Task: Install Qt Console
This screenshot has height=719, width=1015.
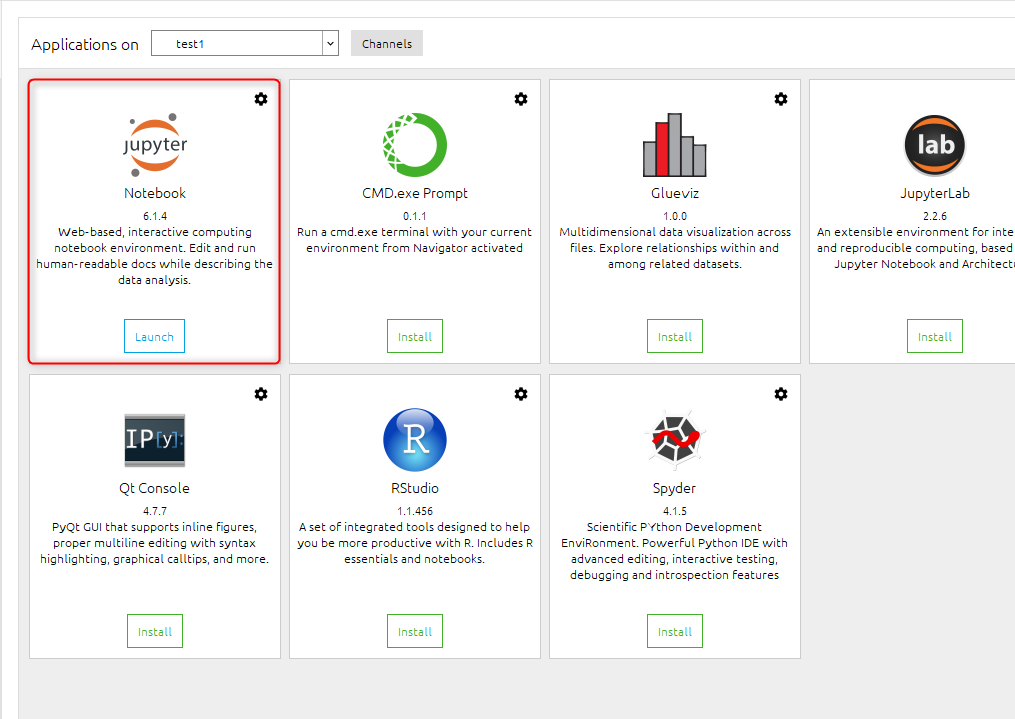Action: [155, 631]
